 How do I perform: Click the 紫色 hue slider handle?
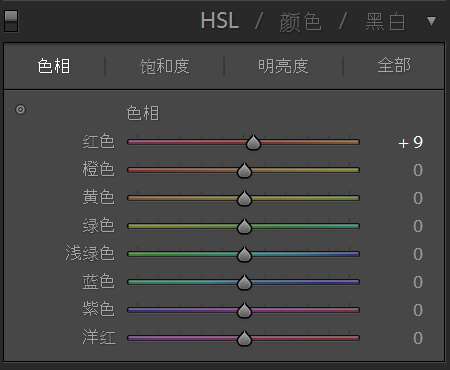pos(244,311)
